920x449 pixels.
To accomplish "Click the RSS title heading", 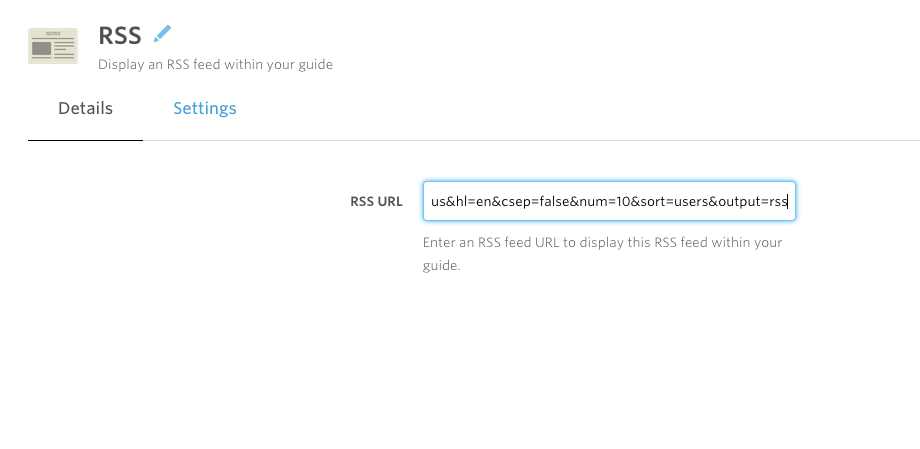I will click(120, 35).
